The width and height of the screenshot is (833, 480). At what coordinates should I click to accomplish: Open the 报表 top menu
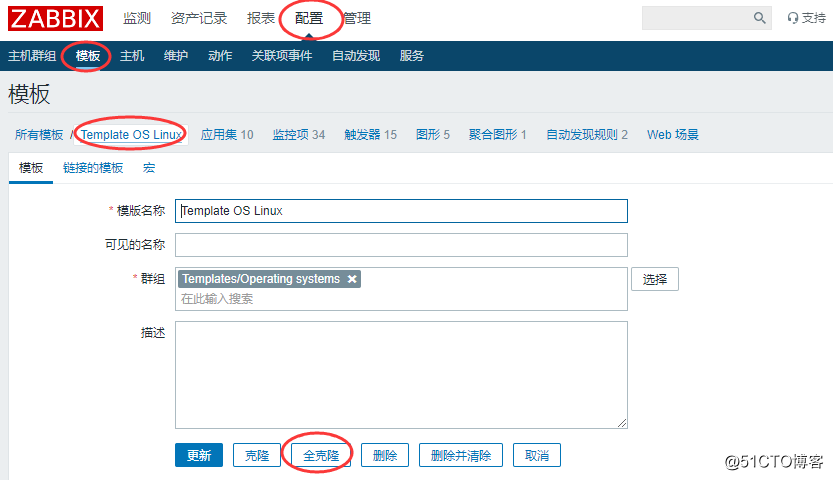coord(261,19)
